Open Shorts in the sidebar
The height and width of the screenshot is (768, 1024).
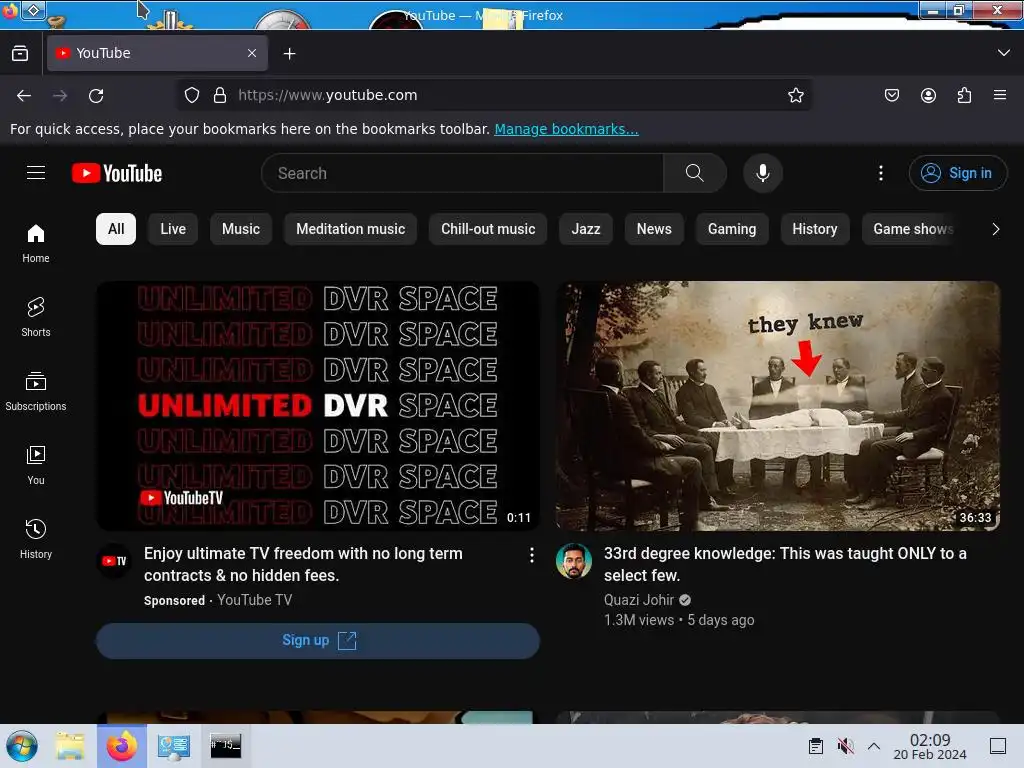point(36,317)
